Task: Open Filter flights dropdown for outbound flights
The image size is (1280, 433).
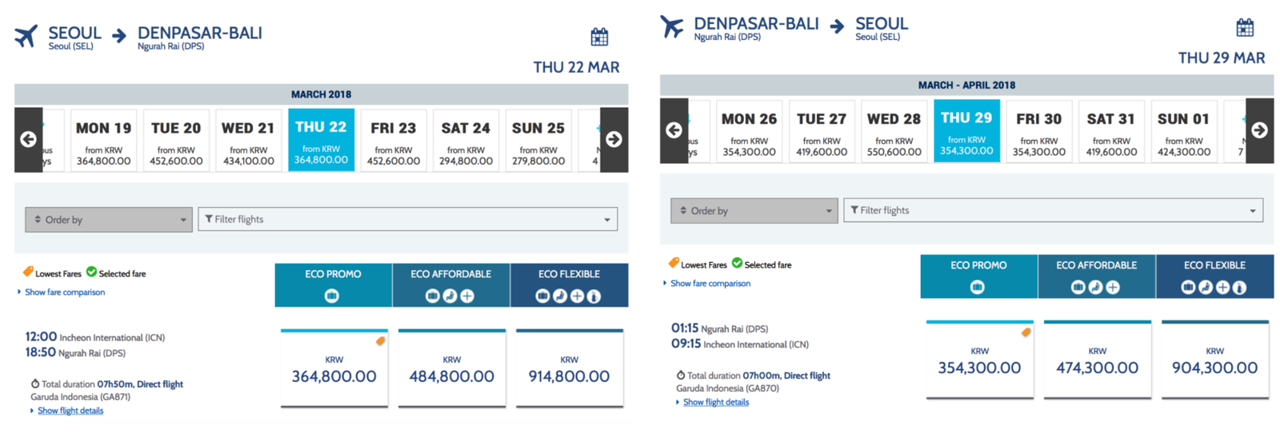Action: (x=408, y=219)
